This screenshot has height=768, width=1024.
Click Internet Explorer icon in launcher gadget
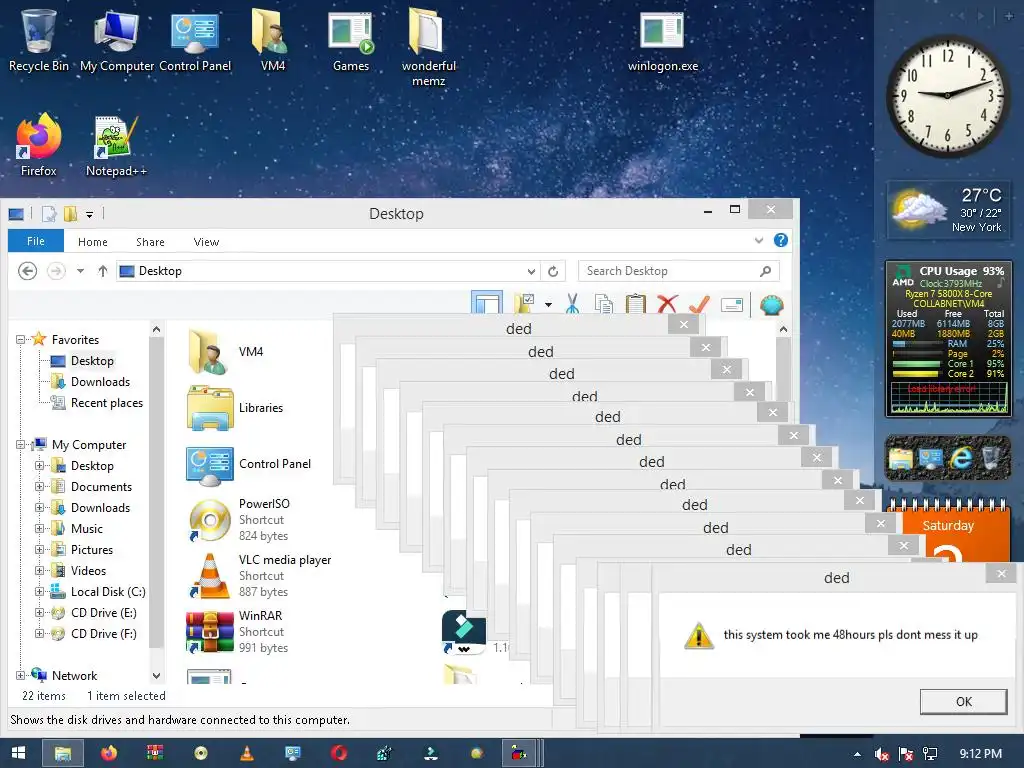[x=961, y=458]
